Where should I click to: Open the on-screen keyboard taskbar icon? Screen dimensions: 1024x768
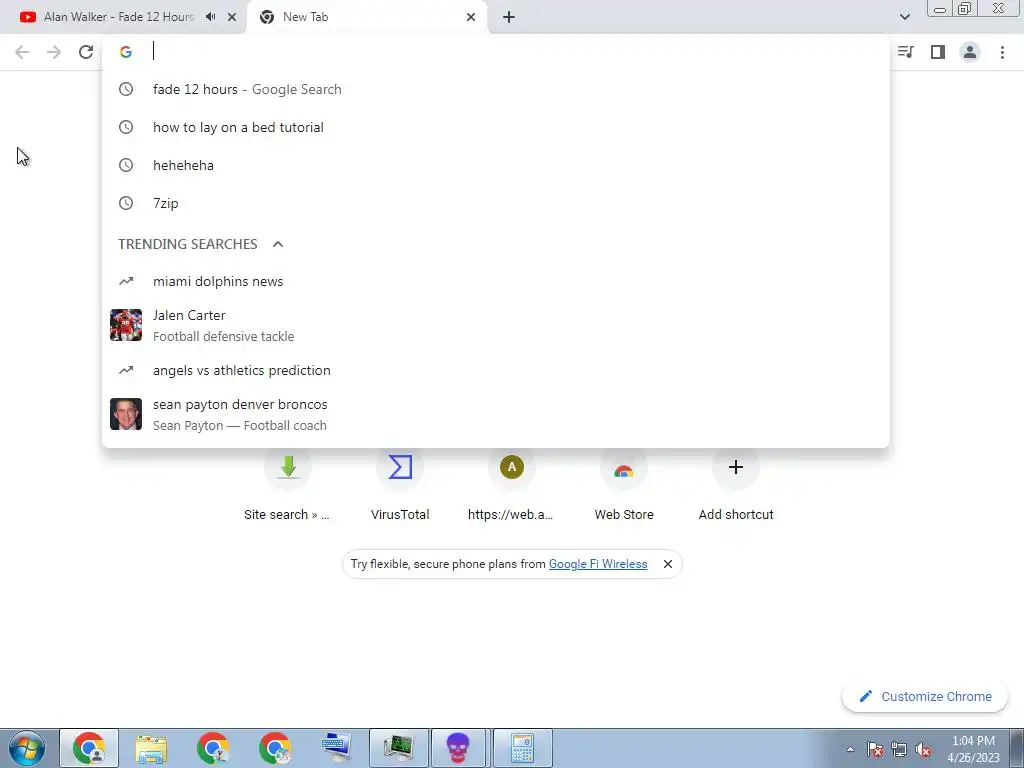tap(337, 748)
